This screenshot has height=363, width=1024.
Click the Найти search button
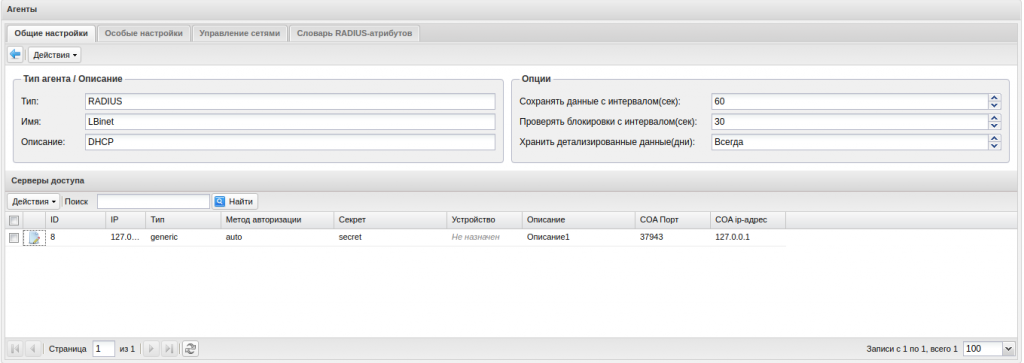(x=234, y=202)
